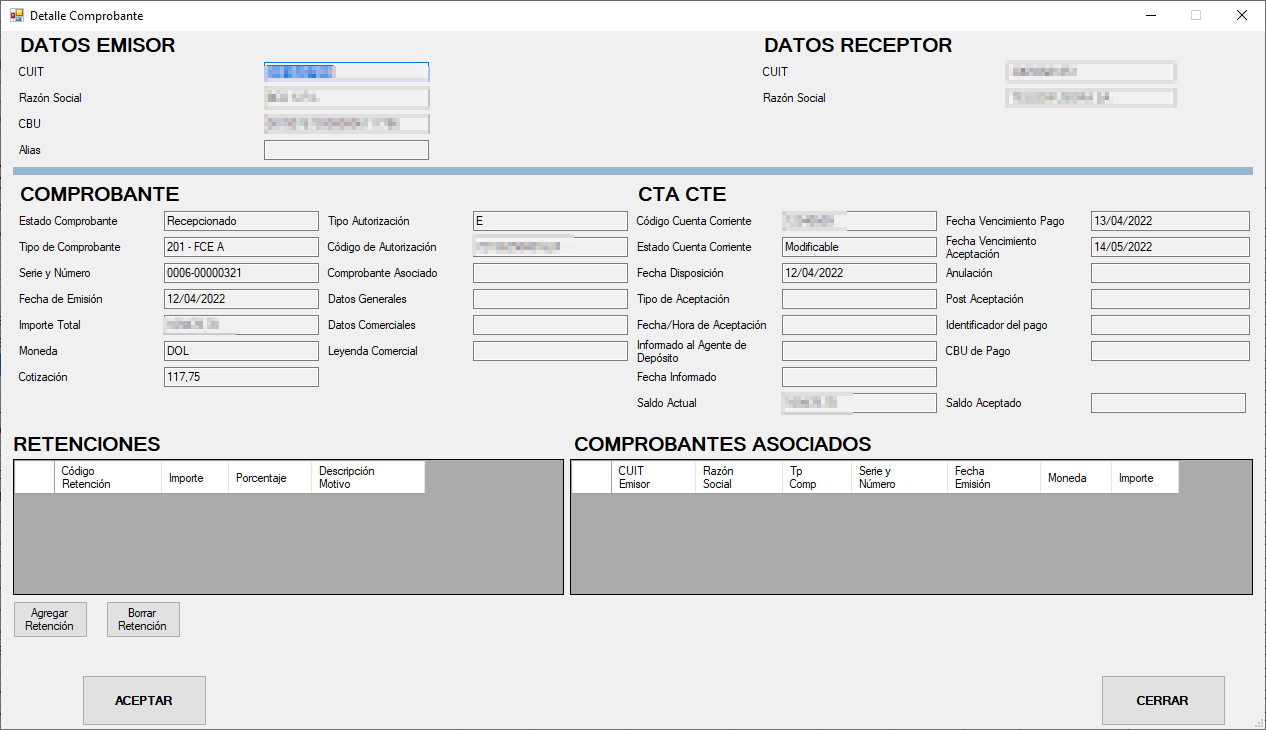Click the empty CBU de Pago field
This screenshot has width=1266, height=730.
coord(1170,351)
